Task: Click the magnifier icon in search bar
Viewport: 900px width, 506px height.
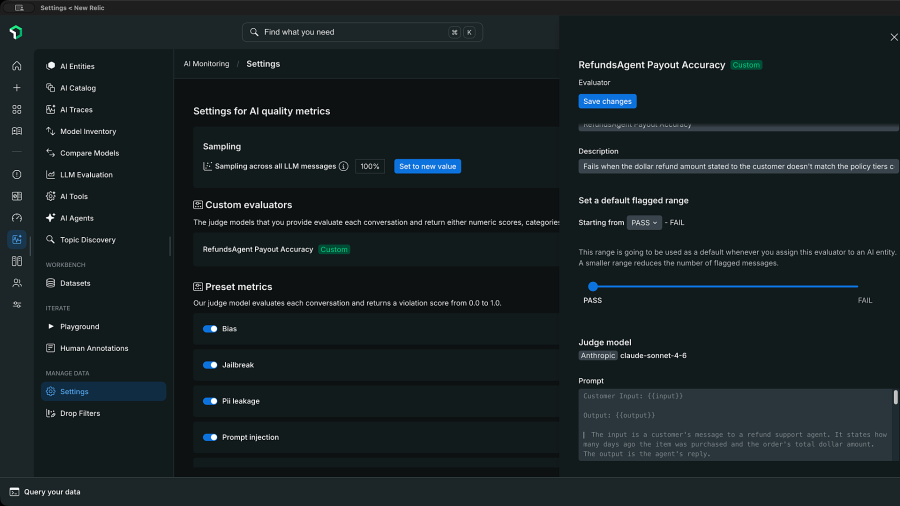Action: coord(254,32)
